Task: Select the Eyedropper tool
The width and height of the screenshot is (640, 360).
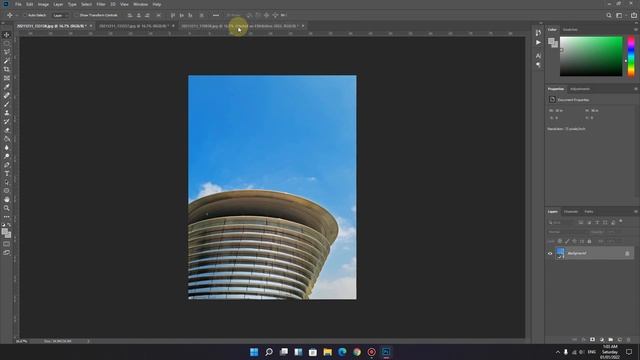Action: pos(7,87)
